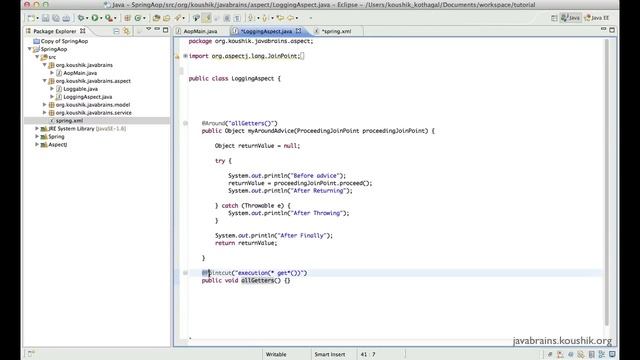Click the Smart Insert status field
Screen dimensions: 640x360
click(329, 354)
